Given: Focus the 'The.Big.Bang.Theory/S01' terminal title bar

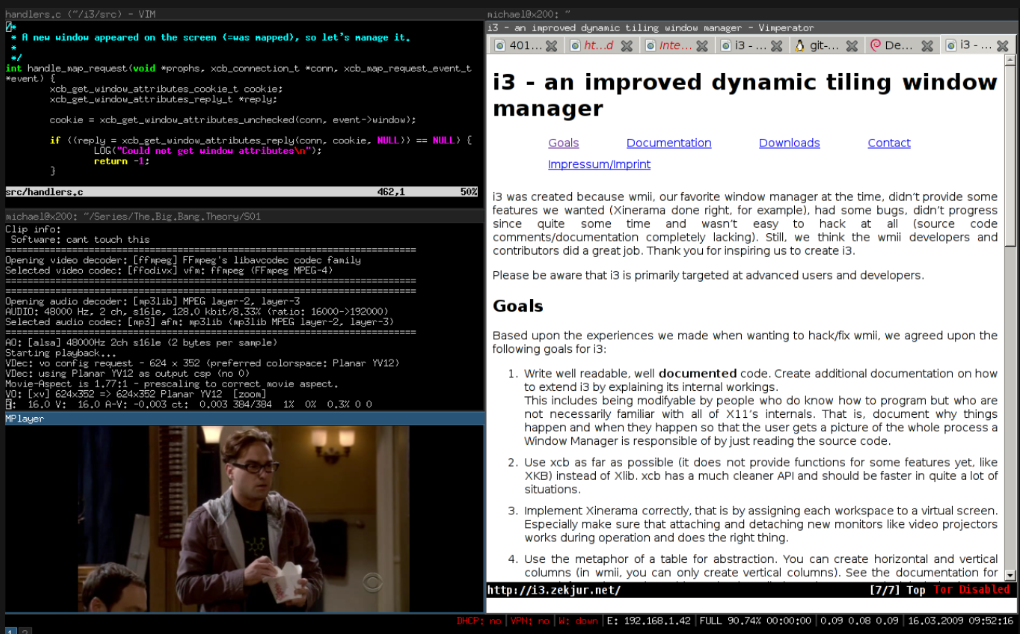Looking at the screenshot, I should pyautogui.click(x=245, y=217).
